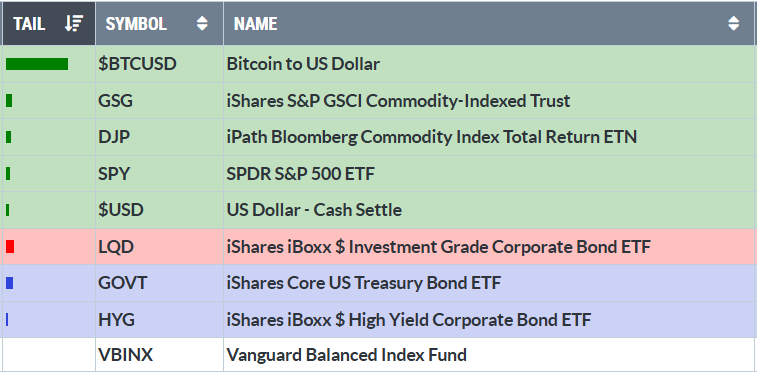The image size is (757, 372).
Task: Sort by TAIL column descending icon
Action: [74, 23]
